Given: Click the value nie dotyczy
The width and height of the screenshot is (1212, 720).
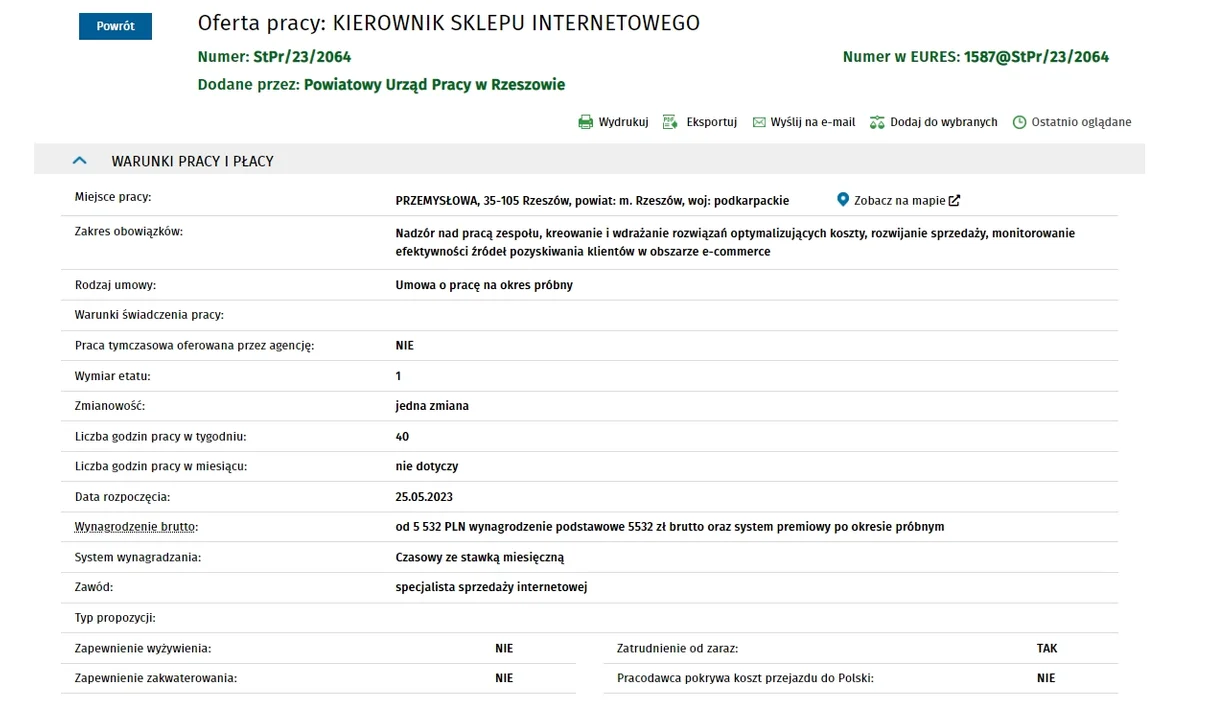Looking at the screenshot, I should pos(427,466).
